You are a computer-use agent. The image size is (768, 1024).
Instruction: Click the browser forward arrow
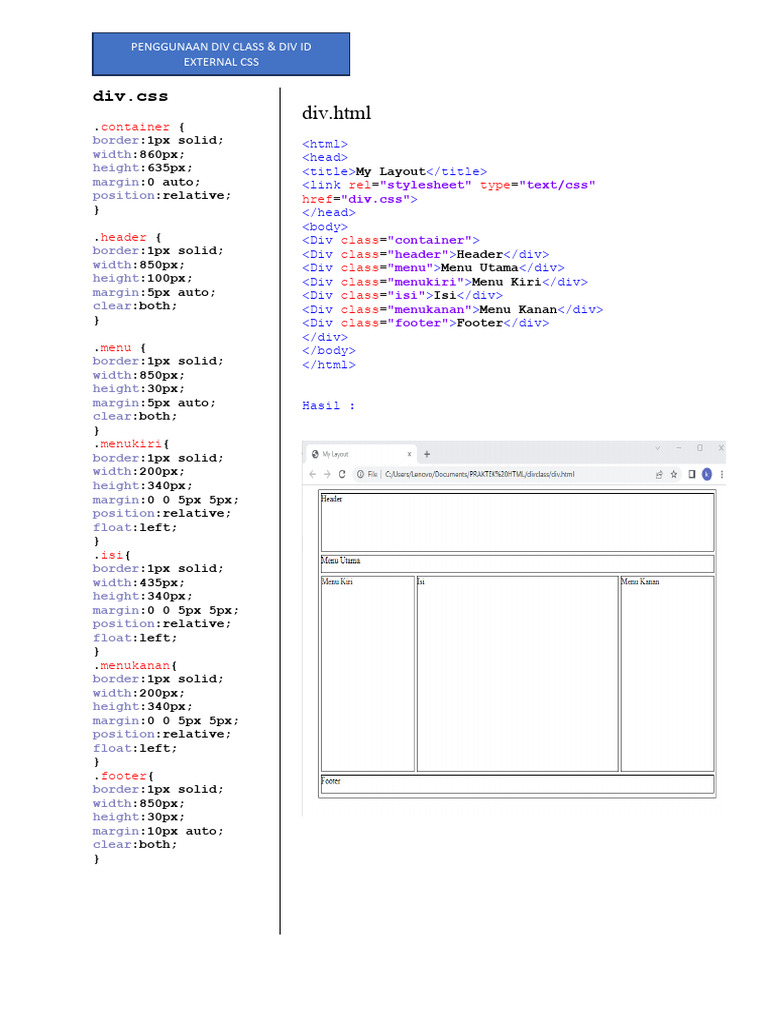pyautogui.click(x=327, y=474)
